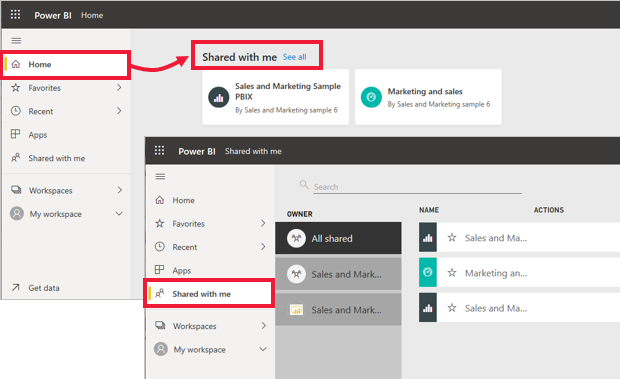Image resolution: width=620 pixels, height=379 pixels.
Task: Open Favorites in back window navigation
Action: click(x=66, y=88)
